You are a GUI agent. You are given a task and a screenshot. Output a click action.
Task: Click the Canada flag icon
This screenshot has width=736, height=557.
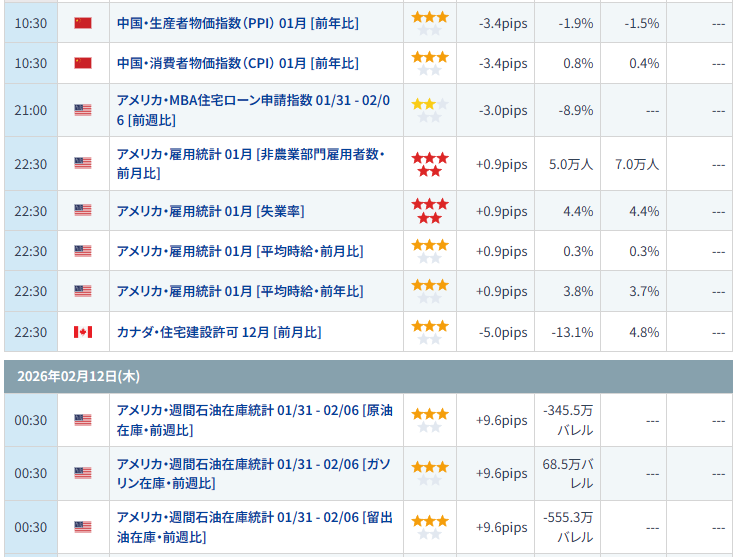point(83,332)
